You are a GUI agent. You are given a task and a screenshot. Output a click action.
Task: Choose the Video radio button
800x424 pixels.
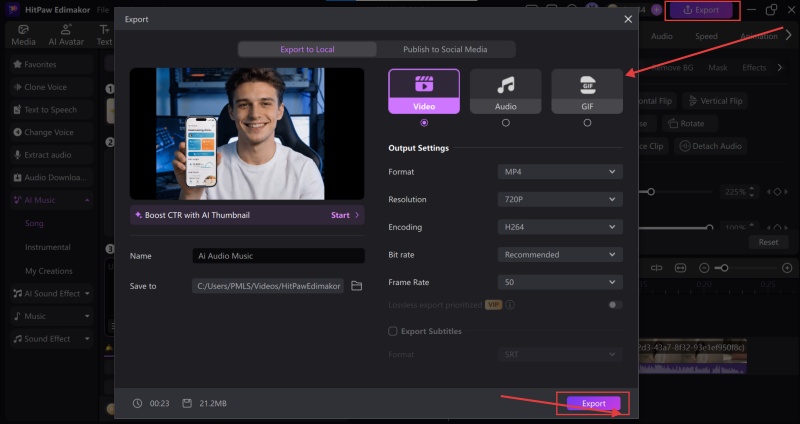coord(424,123)
